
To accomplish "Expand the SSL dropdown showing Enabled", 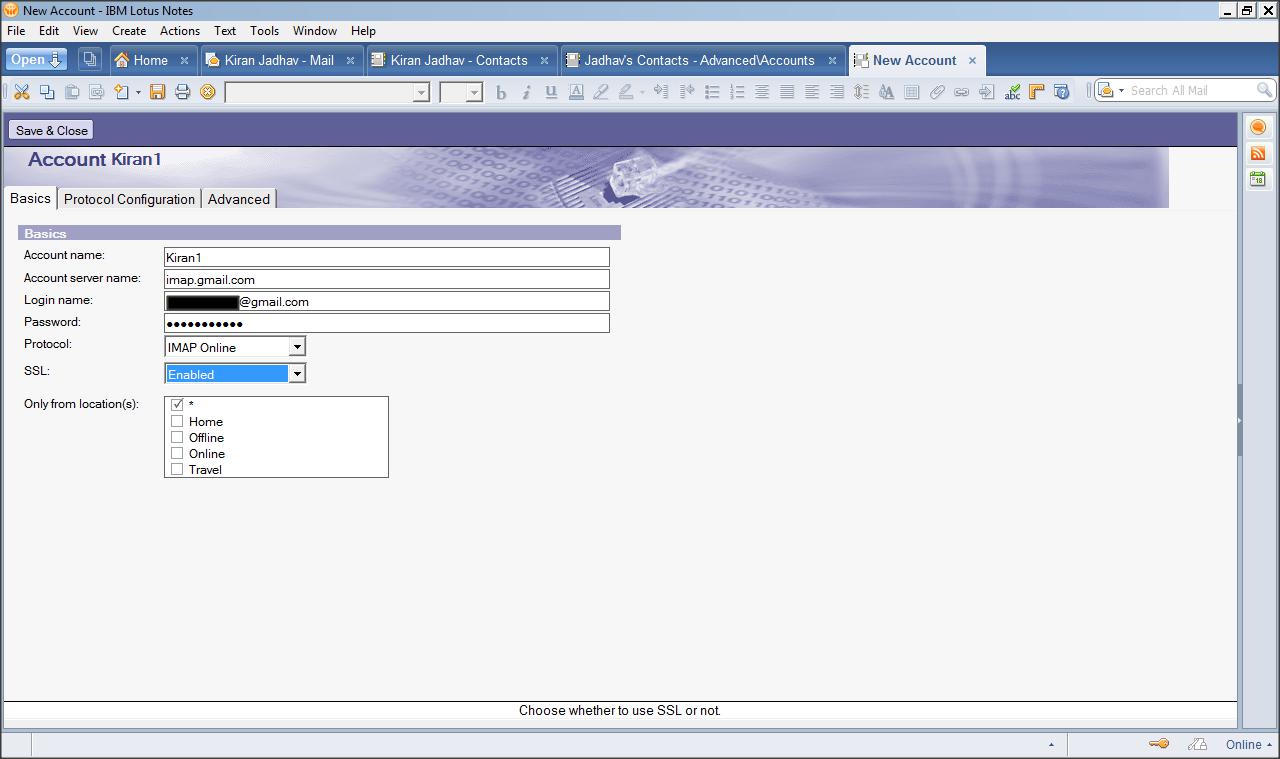I will [296, 374].
